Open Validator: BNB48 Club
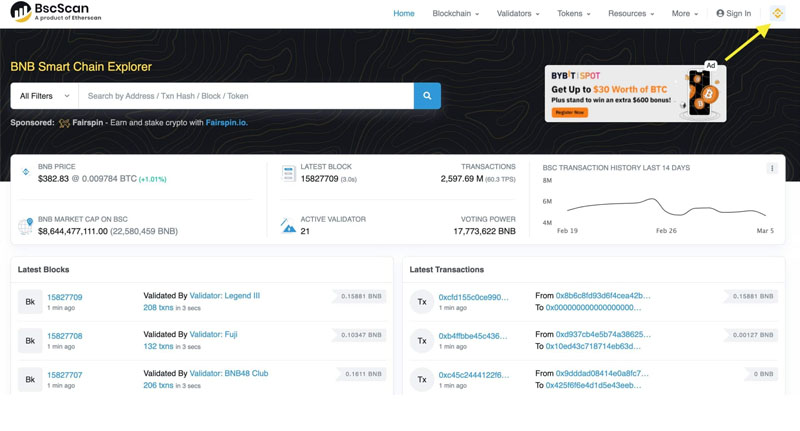The width and height of the screenshot is (800, 431). (x=229, y=373)
